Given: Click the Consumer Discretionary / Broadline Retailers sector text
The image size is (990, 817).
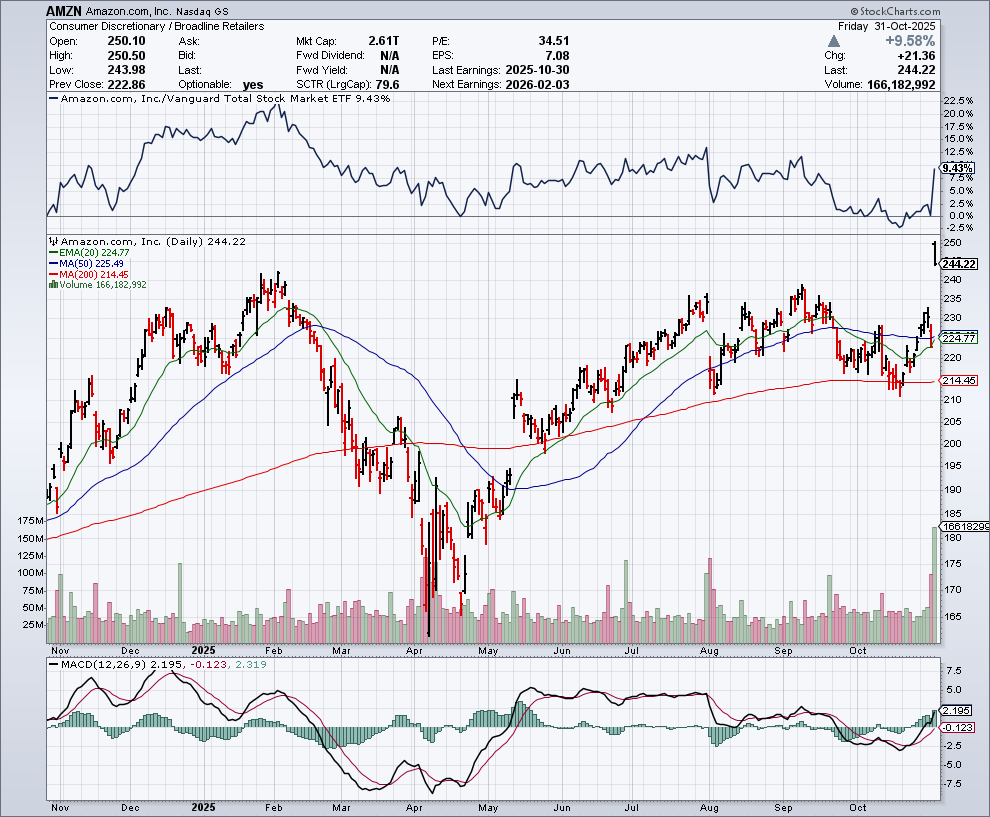Looking at the screenshot, I should click(x=157, y=26).
